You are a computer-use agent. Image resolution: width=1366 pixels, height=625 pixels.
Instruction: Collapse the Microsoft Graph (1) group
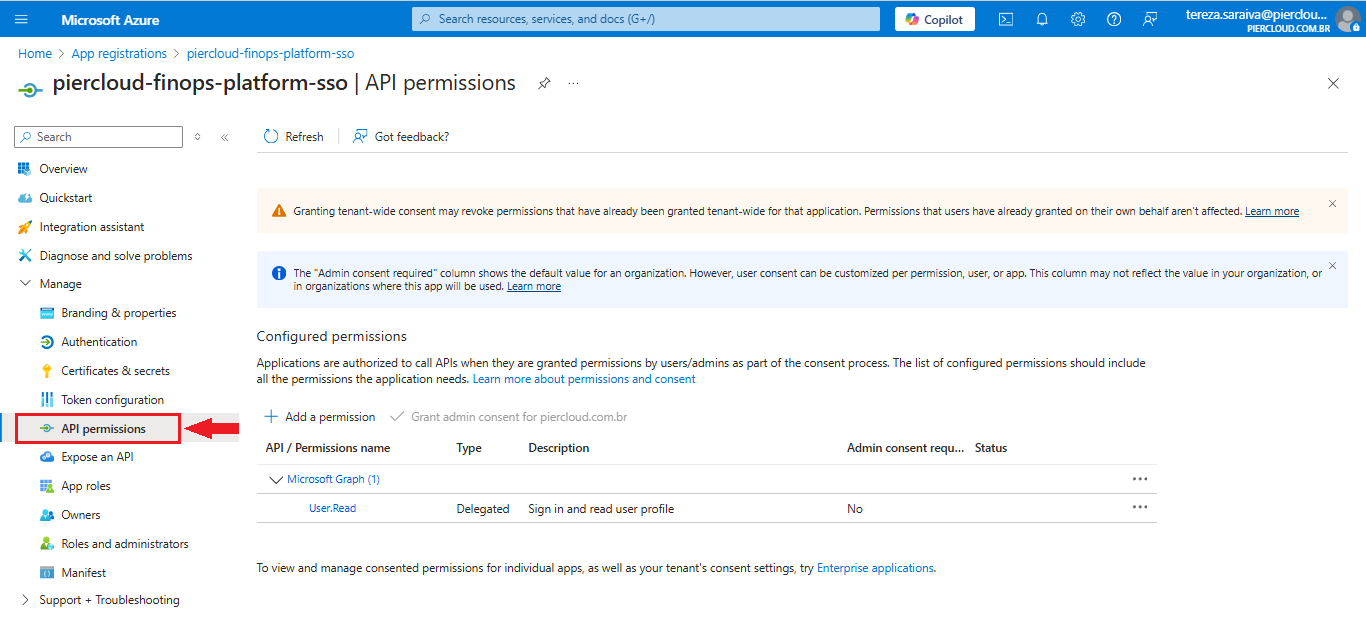coord(276,480)
